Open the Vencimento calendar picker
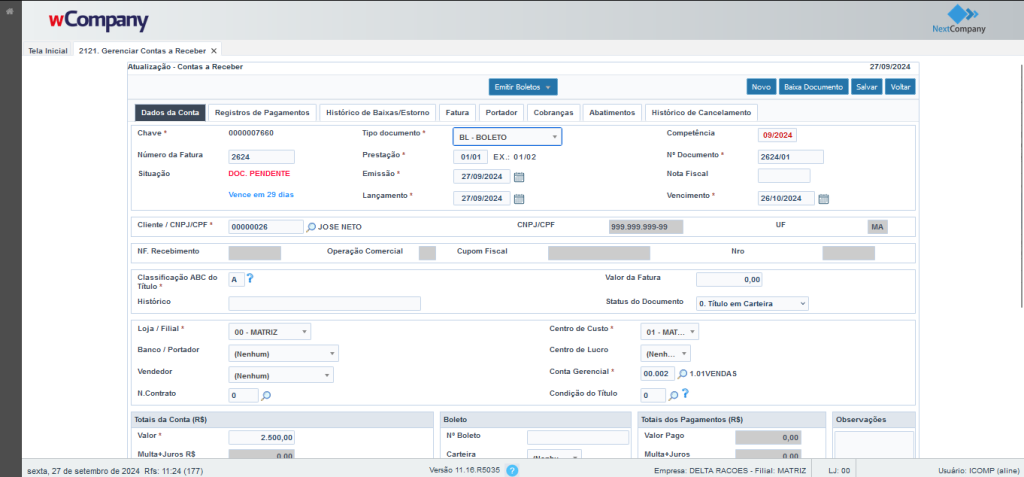1024x477 pixels. pos(824,199)
